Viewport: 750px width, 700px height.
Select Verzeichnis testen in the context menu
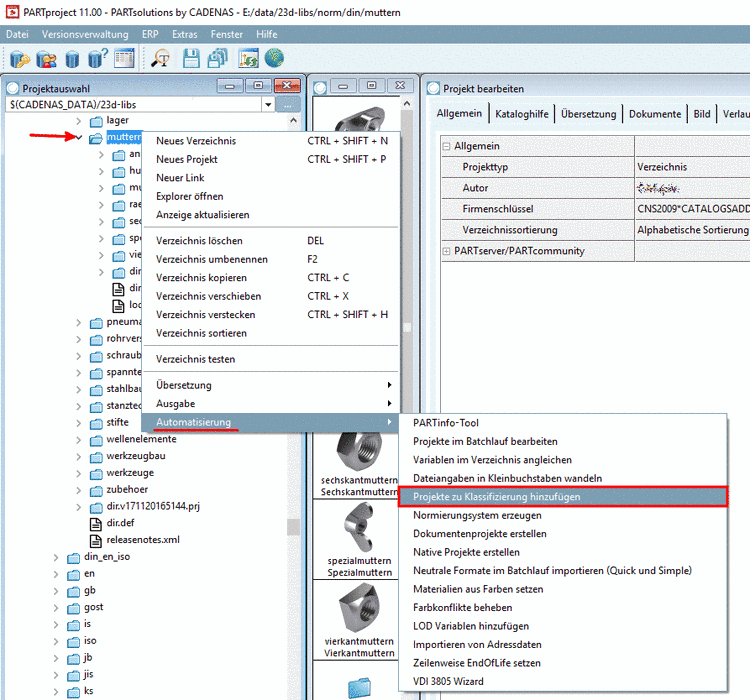(270, 359)
